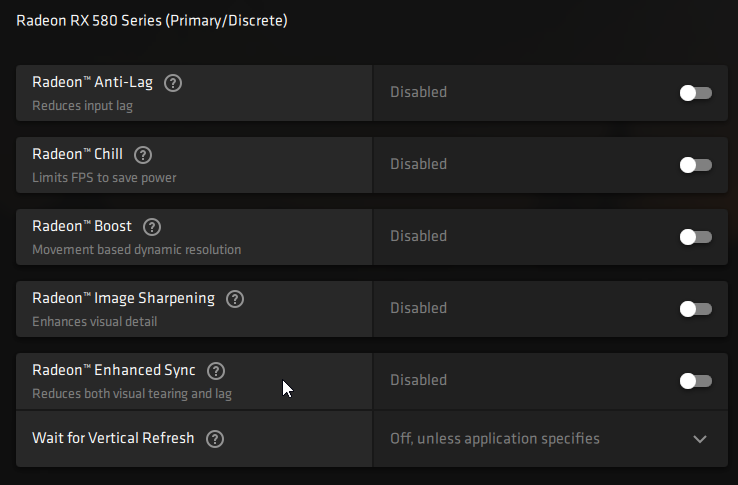Click the Radeon Enhanced Sync label text
This screenshot has width=738, height=485.
tap(113, 371)
